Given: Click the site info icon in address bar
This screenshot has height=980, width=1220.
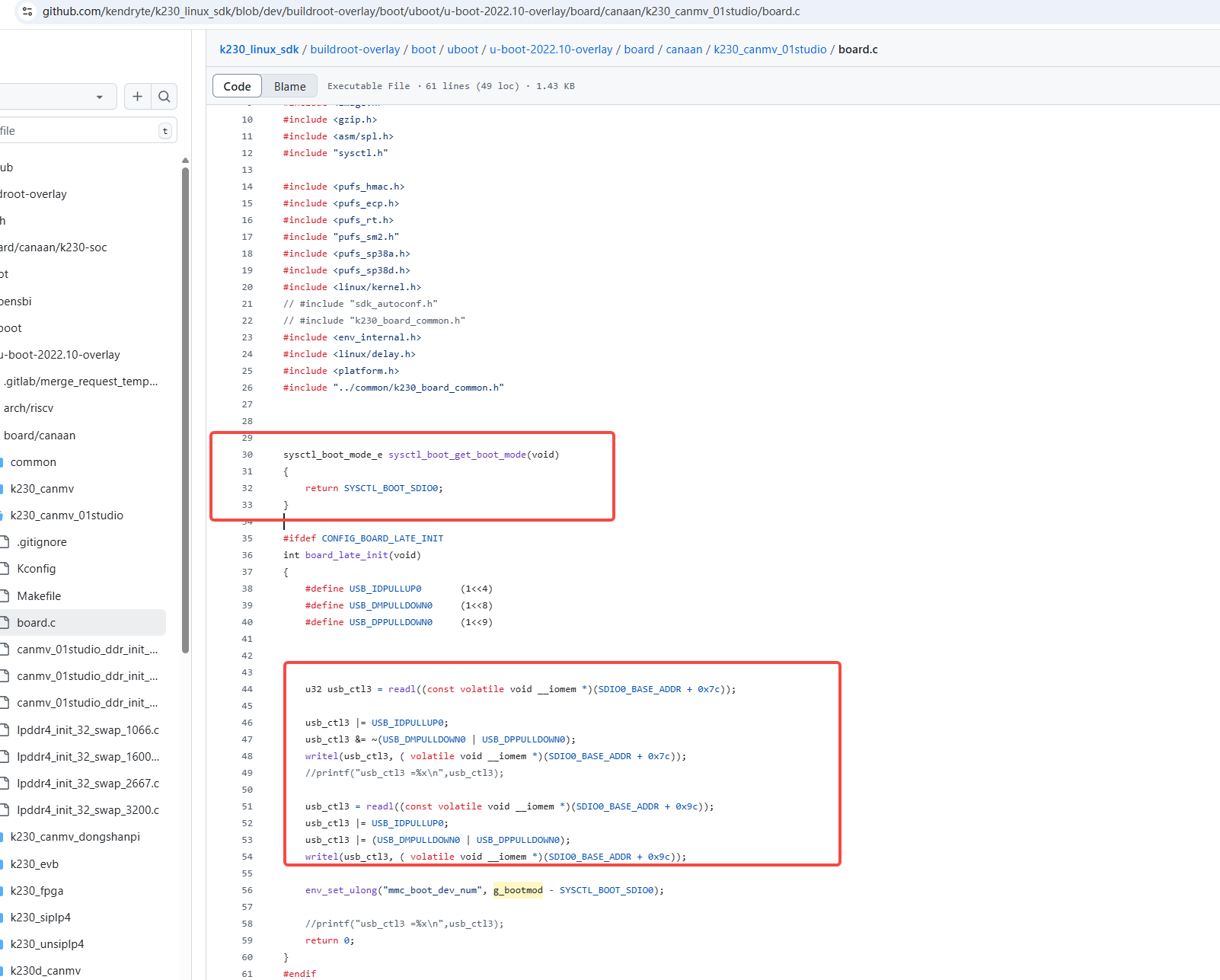Looking at the screenshot, I should coord(27,11).
